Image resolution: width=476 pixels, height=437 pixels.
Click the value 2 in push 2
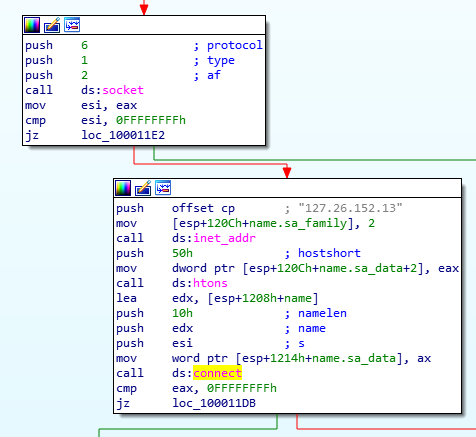pos(85,75)
